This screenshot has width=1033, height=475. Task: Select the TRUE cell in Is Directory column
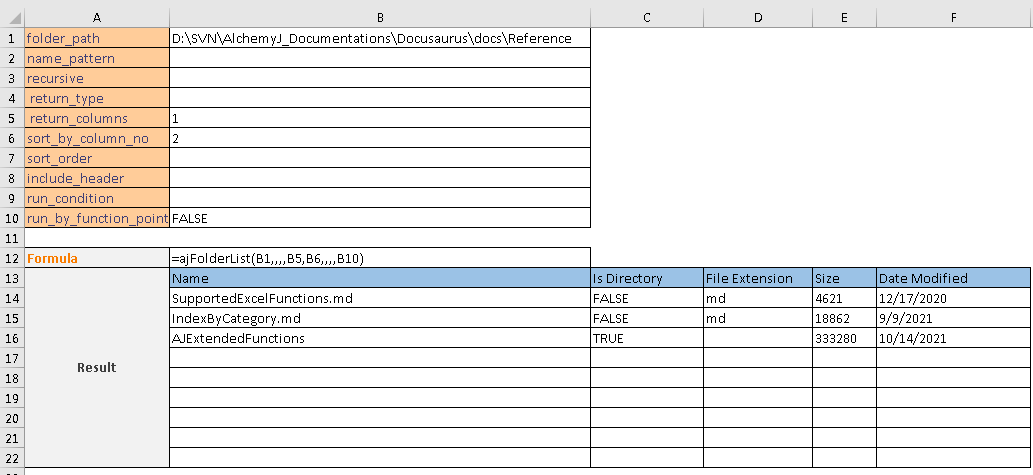(x=646, y=338)
